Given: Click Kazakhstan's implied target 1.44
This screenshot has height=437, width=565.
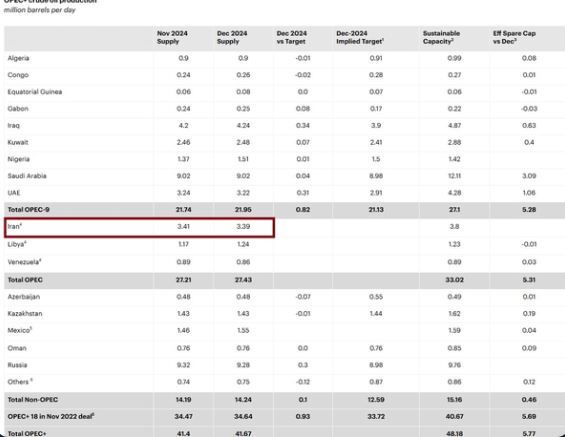Looking at the screenshot, I should pos(376,313).
